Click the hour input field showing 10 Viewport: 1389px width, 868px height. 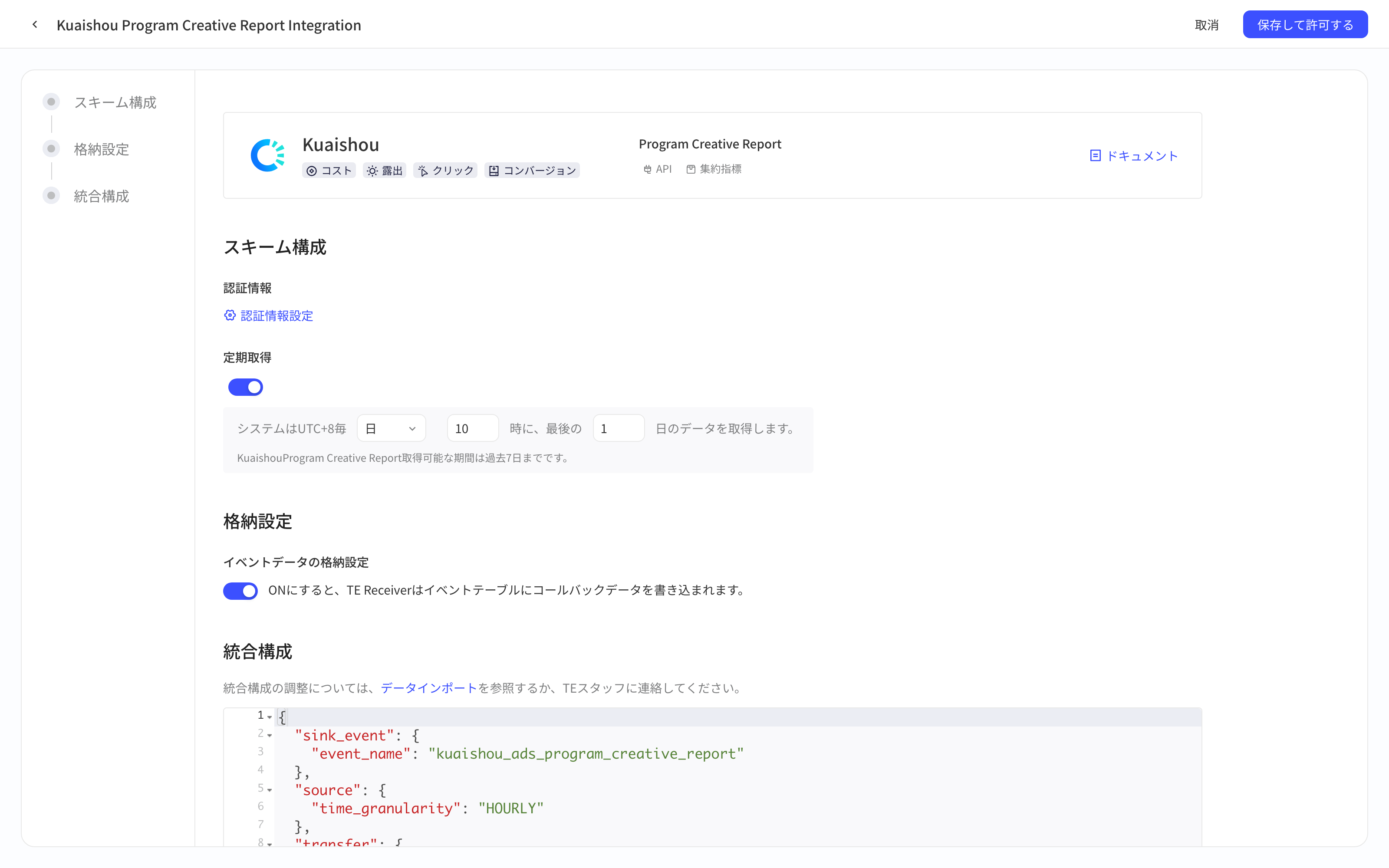click(x=472, y=428)
